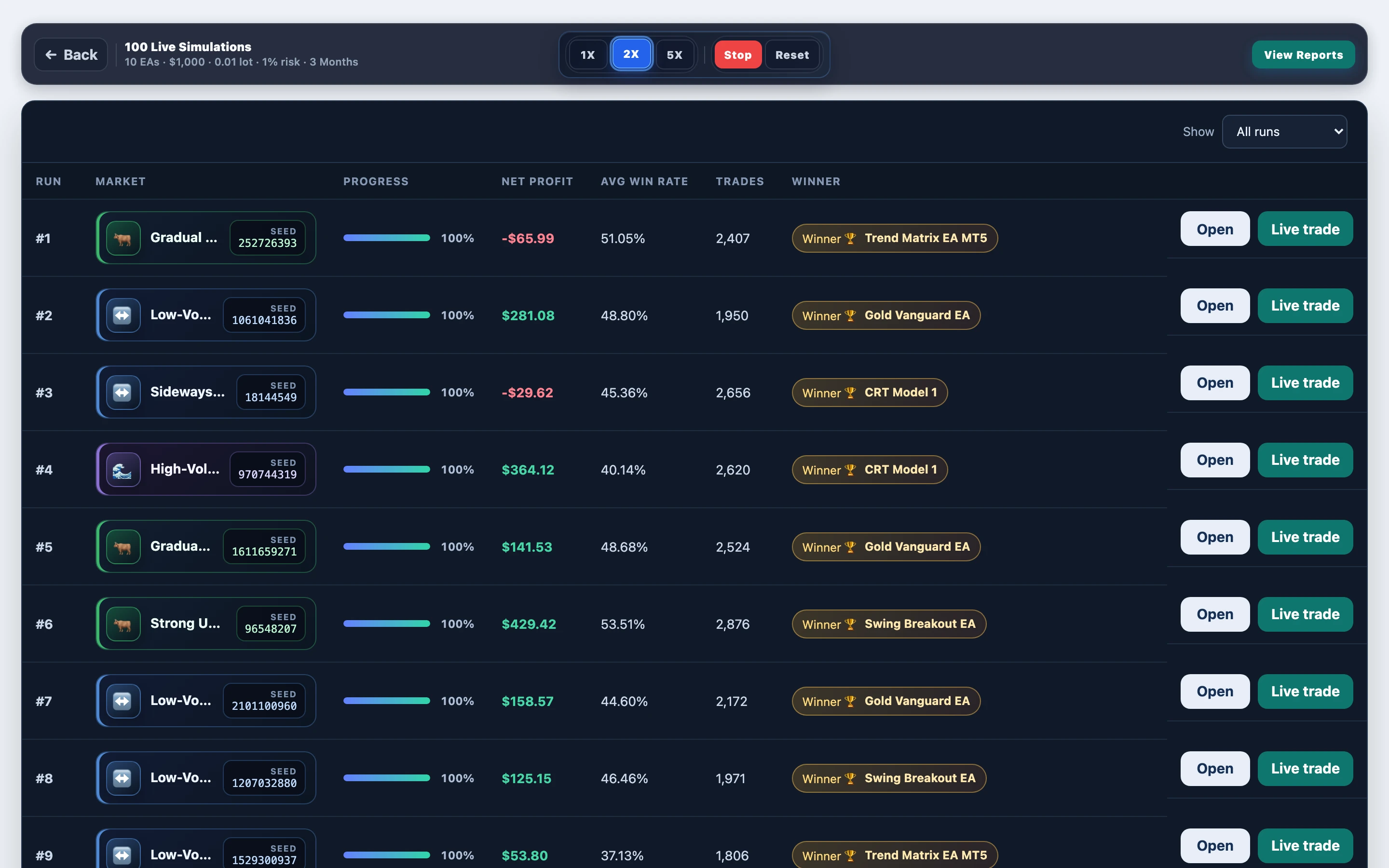
Task: Open View Reports
Action: 1304,54
